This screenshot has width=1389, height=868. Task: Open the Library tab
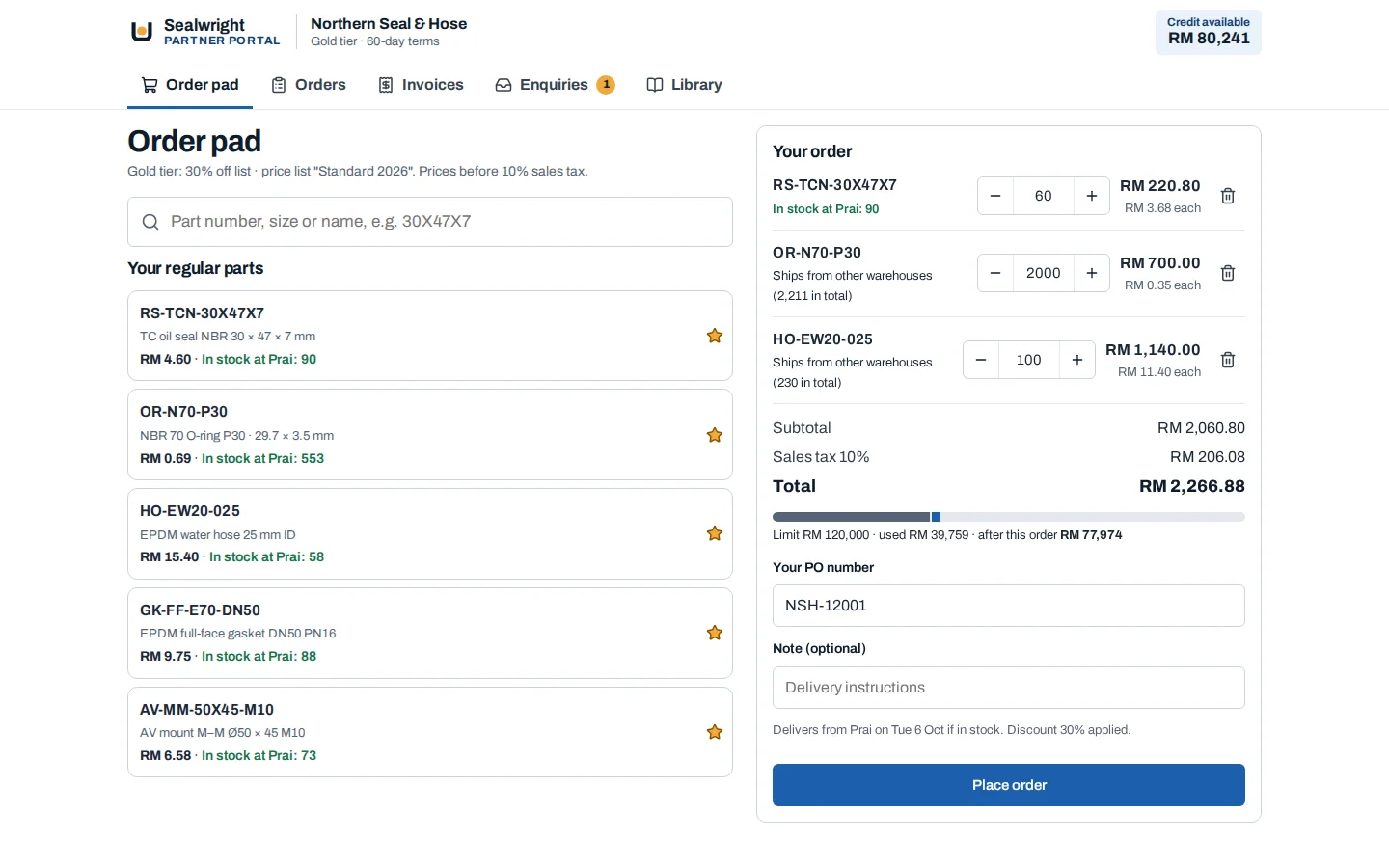tap(684, 85)
